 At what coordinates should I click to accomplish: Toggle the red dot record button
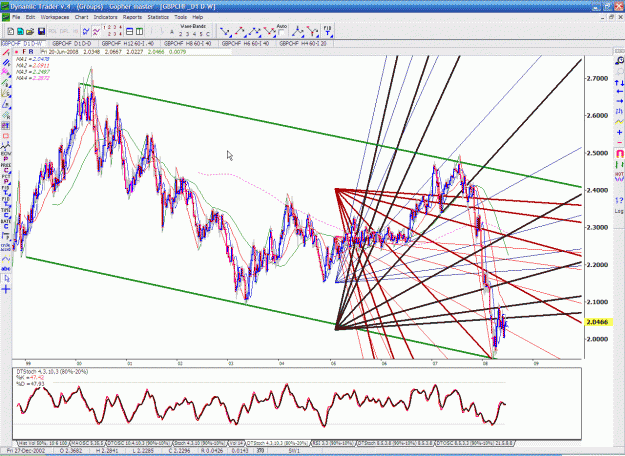pyautogui.click(x=16, y=52)
